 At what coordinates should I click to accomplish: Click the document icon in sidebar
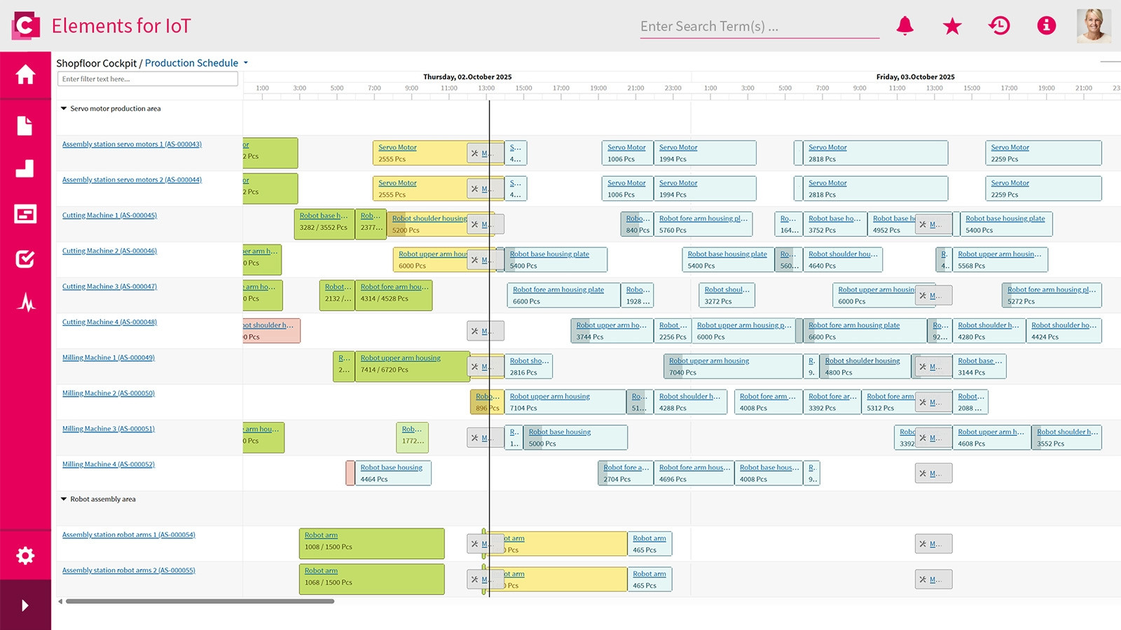[25, 125]
